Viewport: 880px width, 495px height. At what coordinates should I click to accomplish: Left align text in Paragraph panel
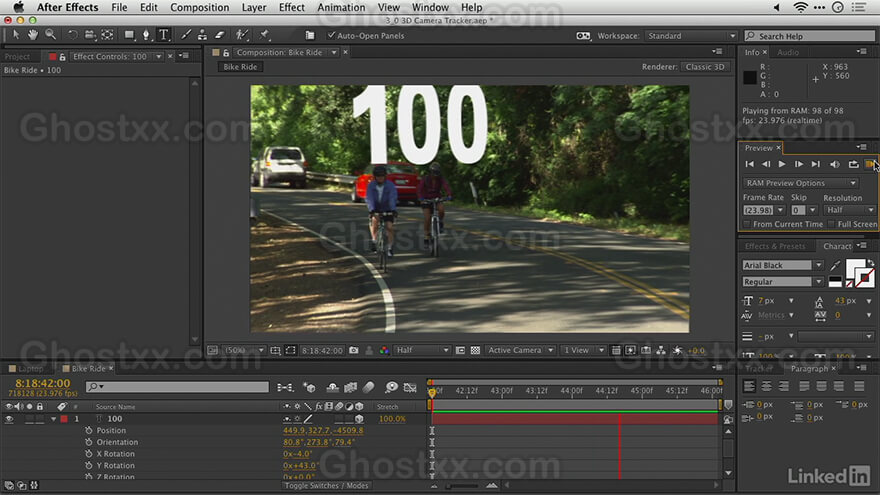[x=749, y=386]
